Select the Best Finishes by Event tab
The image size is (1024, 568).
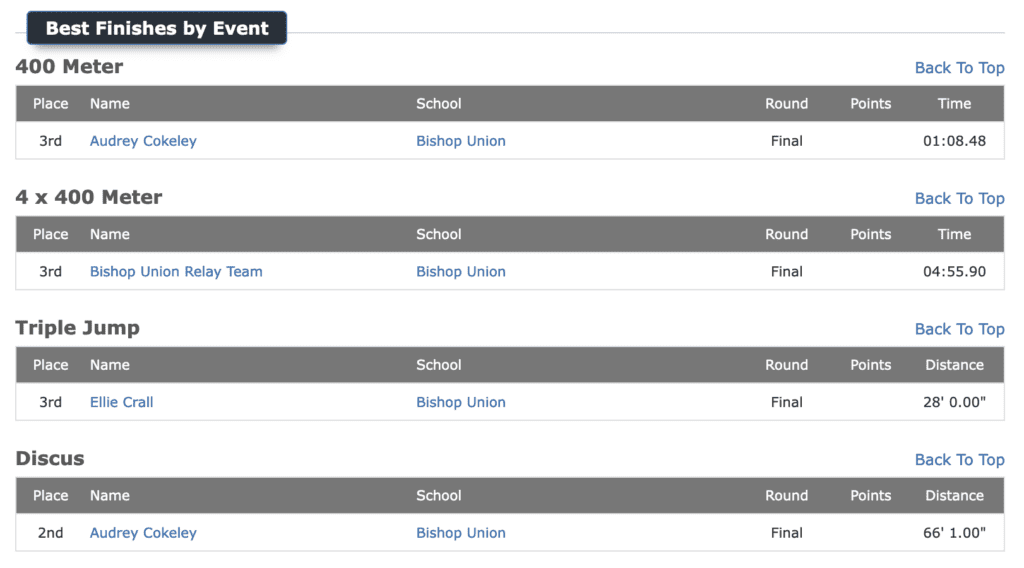pos(157,28)
